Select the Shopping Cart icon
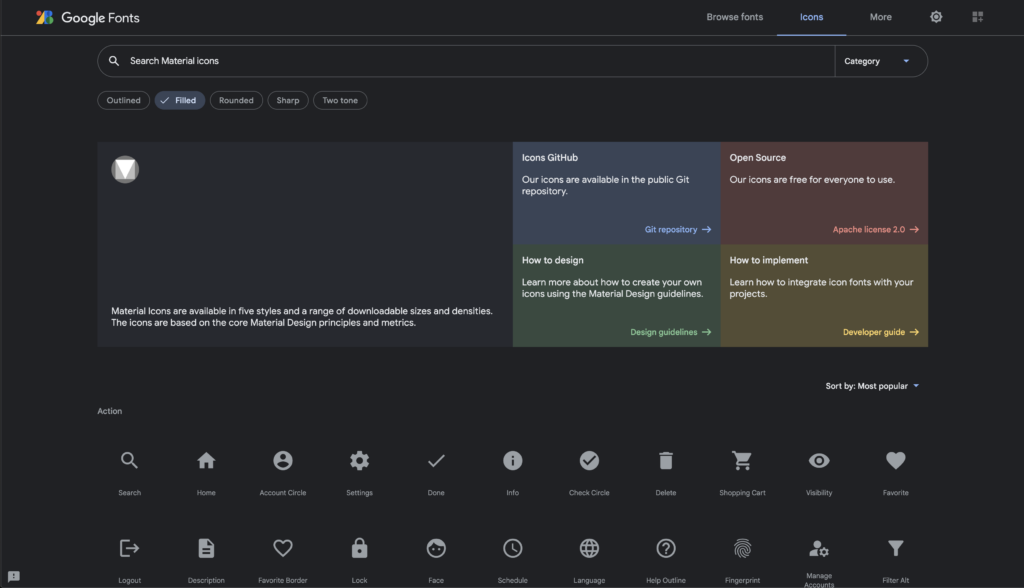This screenshot has width=1024, height=588. tap(742, 461)
